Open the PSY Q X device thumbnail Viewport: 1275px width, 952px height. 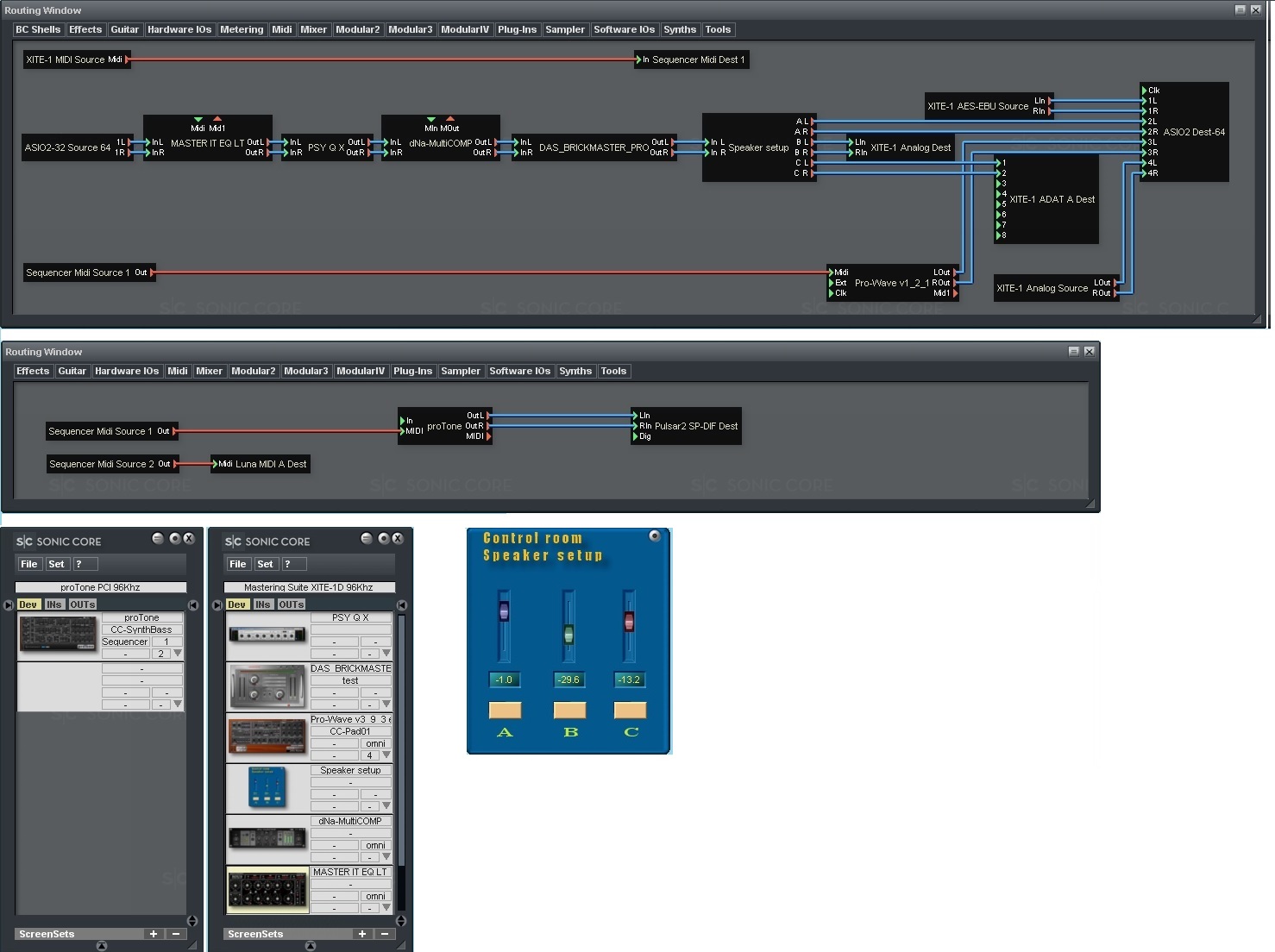[x=267, y=635]
